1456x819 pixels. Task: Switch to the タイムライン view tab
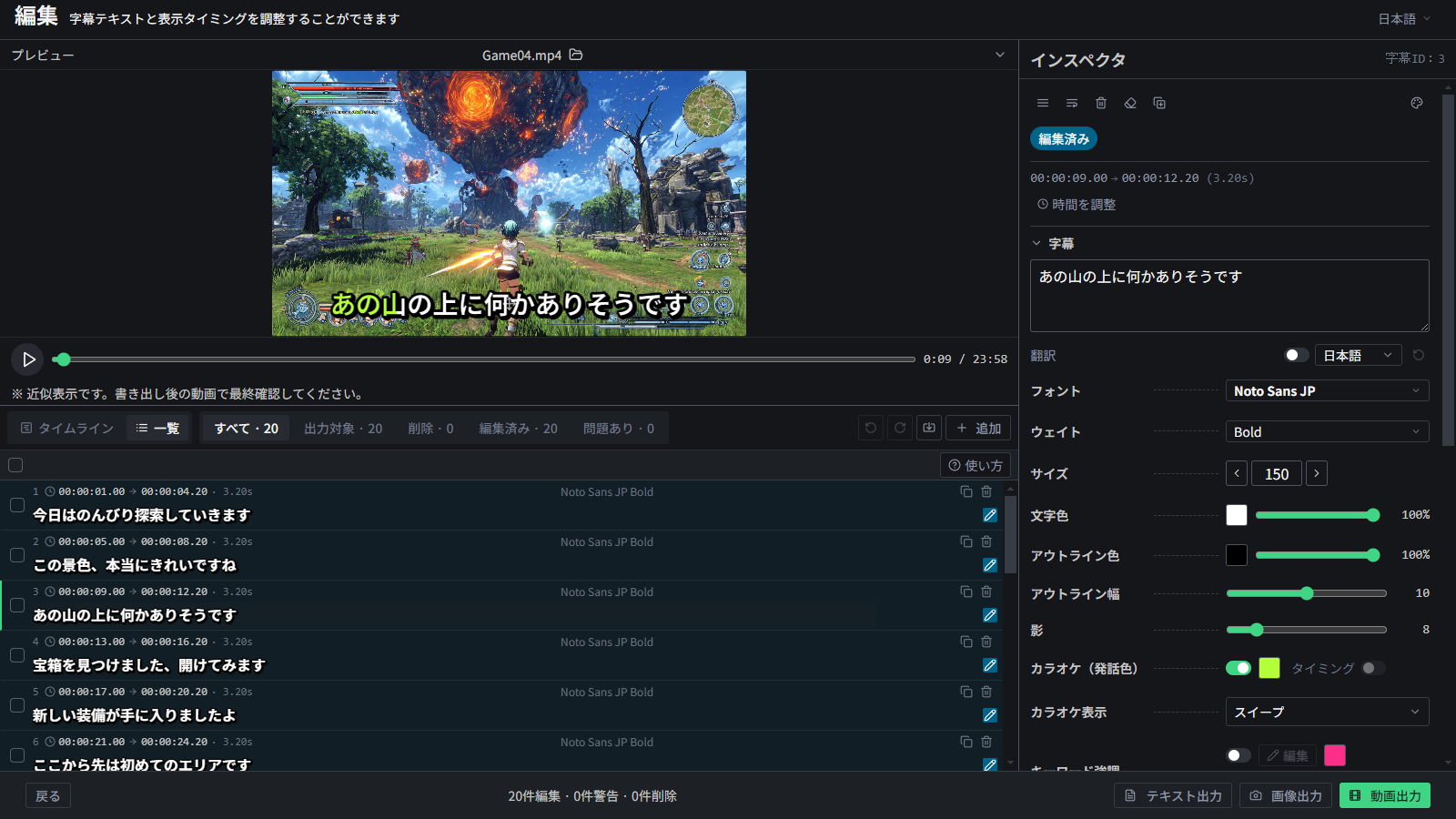(x=67, y=428)
